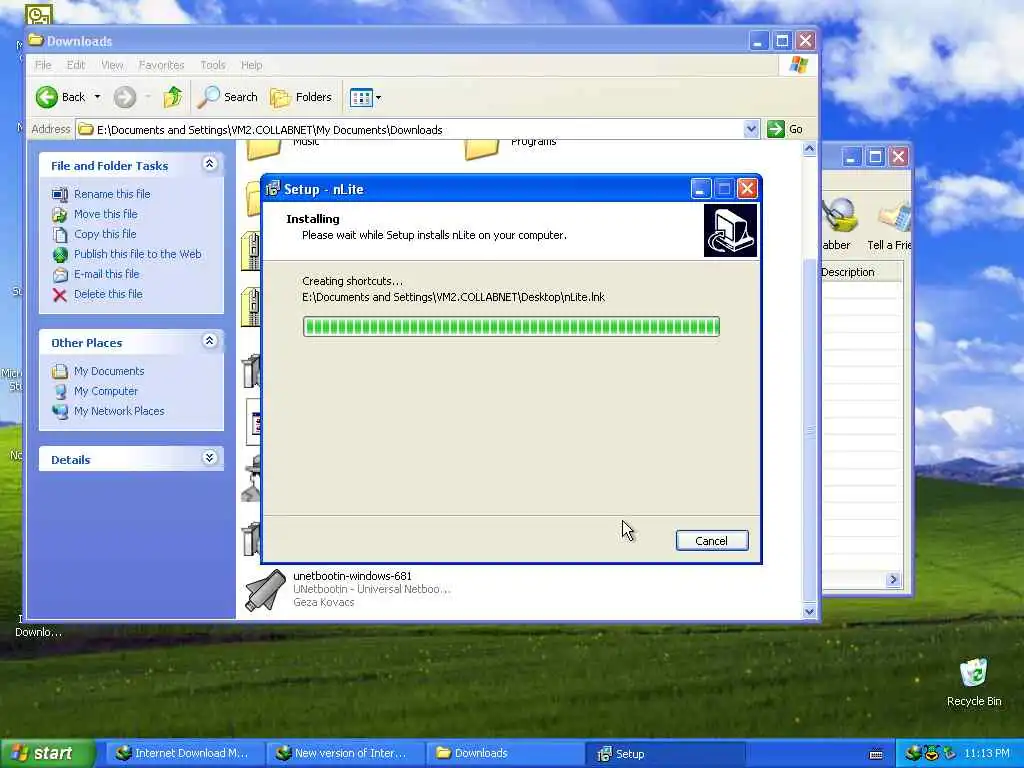Collapse the Other Places panel

pos(210,341)
